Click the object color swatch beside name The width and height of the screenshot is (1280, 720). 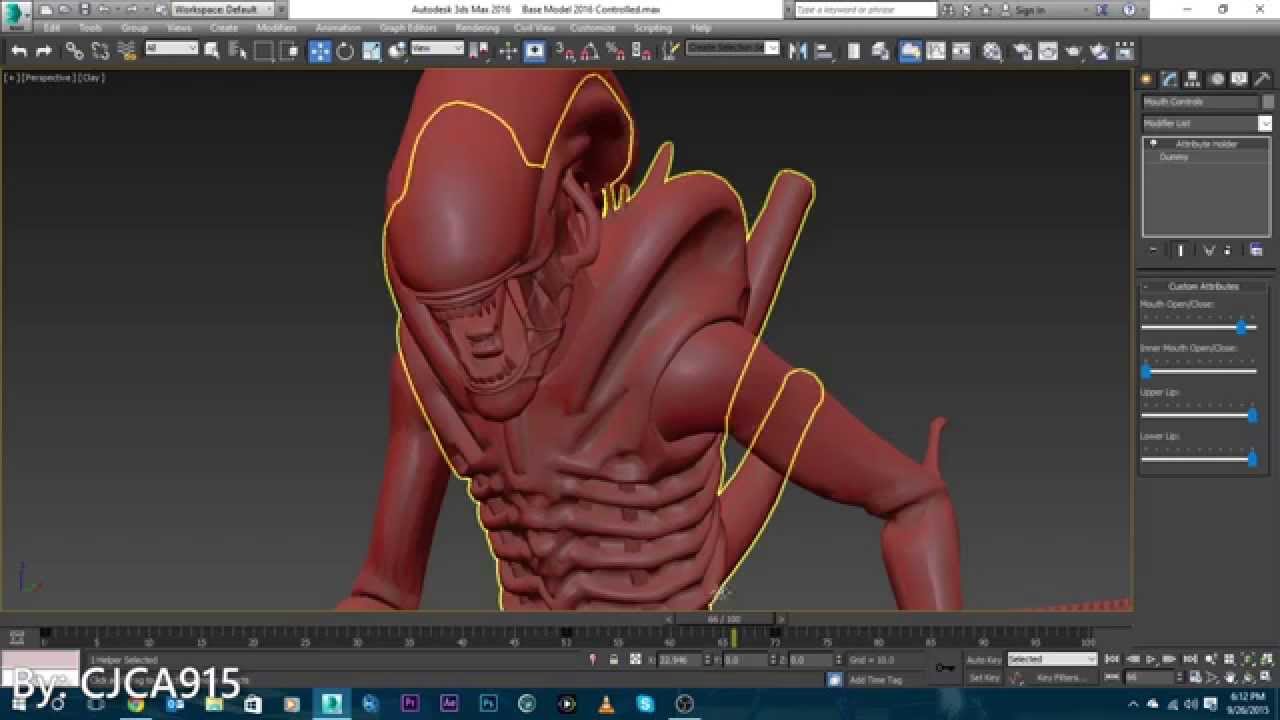[1268, 102]
